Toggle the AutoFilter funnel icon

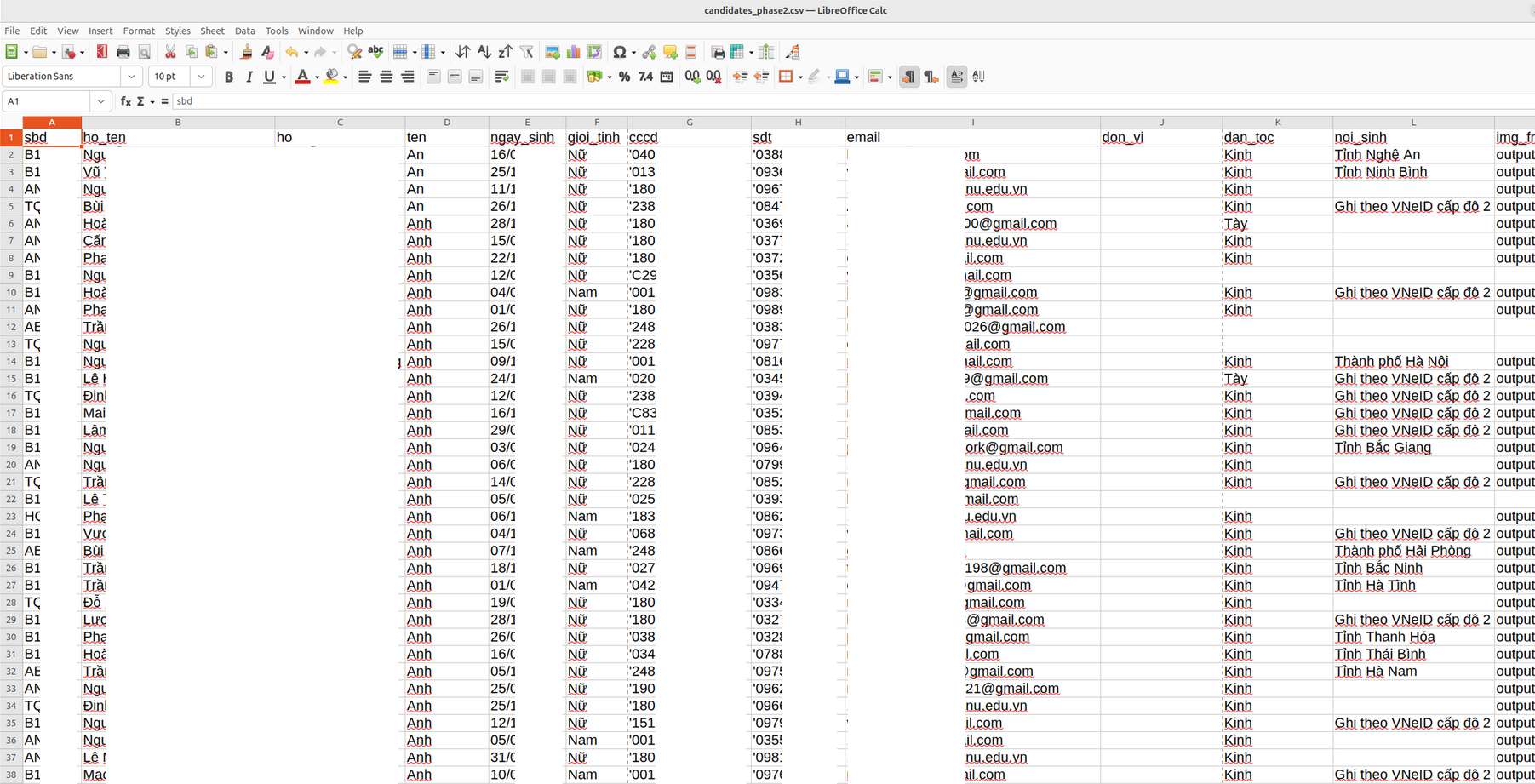(x=527, y=52)
